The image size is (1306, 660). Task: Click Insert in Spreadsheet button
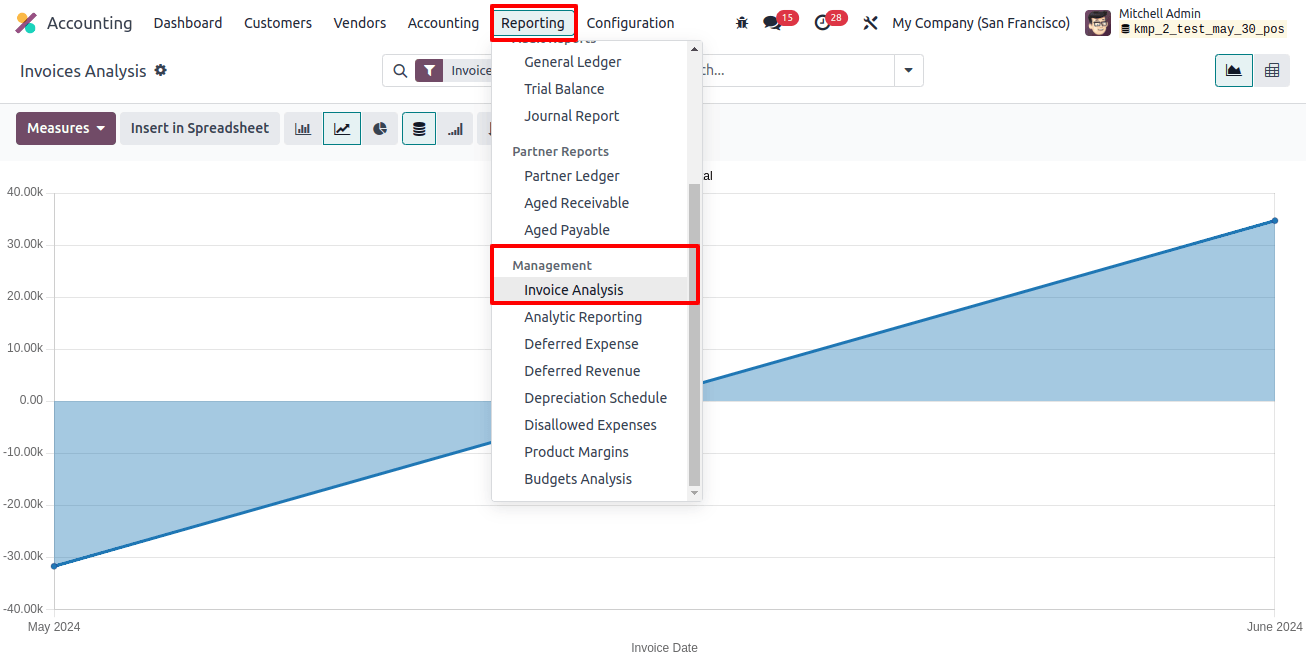pos(200,129)
